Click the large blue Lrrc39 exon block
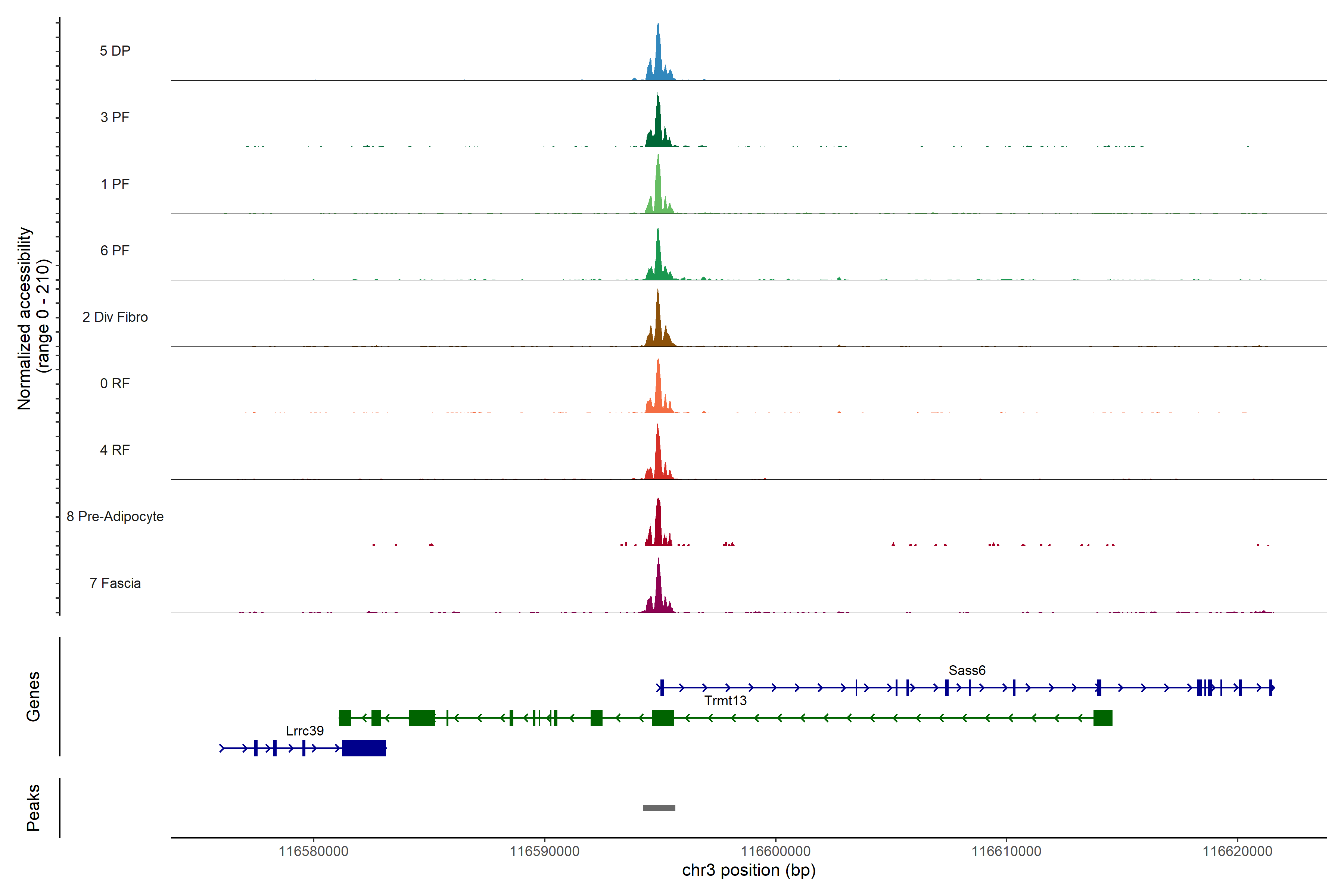 [x=364, y=748]
